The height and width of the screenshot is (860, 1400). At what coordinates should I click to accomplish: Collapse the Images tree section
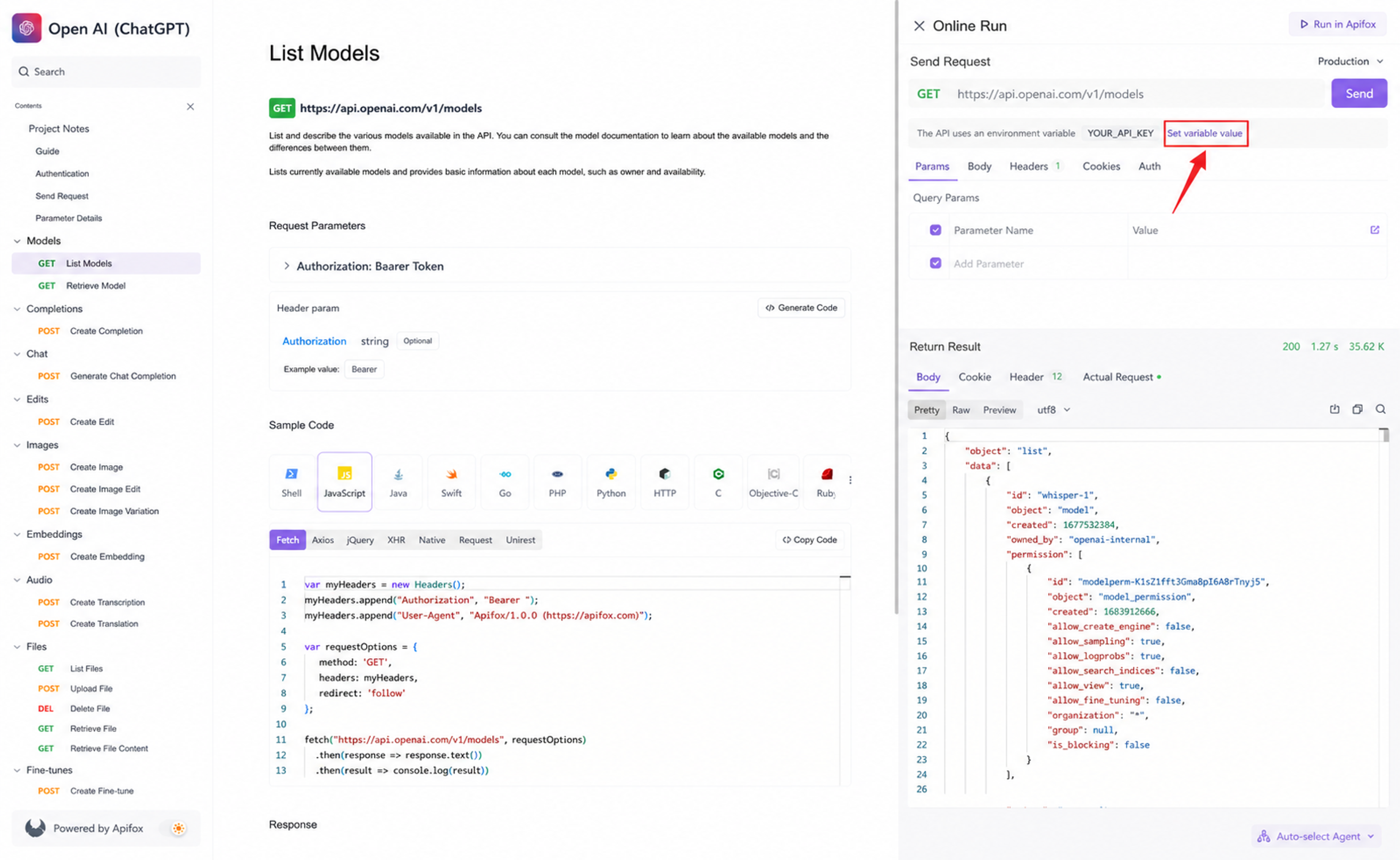pyautogui.click(x=17, y=445)
